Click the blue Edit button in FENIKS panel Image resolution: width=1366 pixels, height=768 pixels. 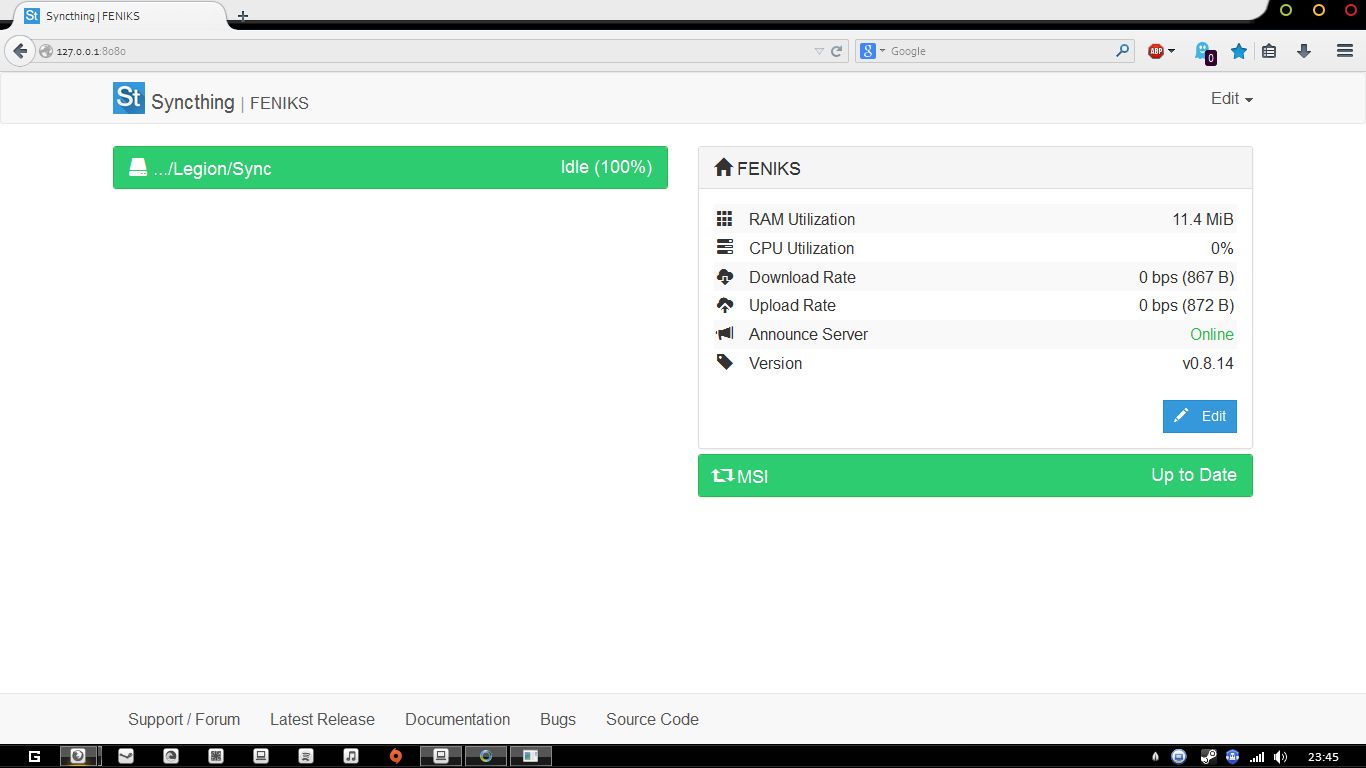pyautogui.click(x=1200, y=416)
